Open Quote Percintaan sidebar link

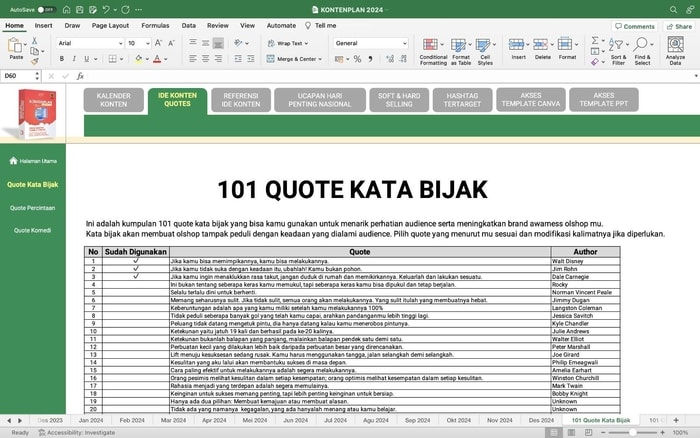(x=33, y=208)
